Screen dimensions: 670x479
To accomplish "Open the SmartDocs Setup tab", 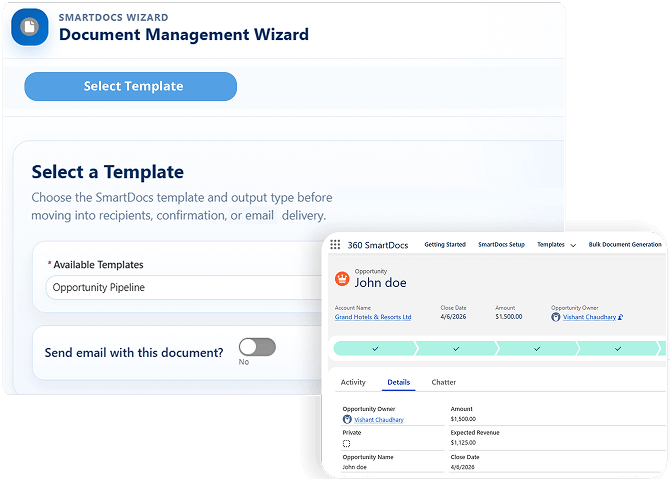I will 501,244.
